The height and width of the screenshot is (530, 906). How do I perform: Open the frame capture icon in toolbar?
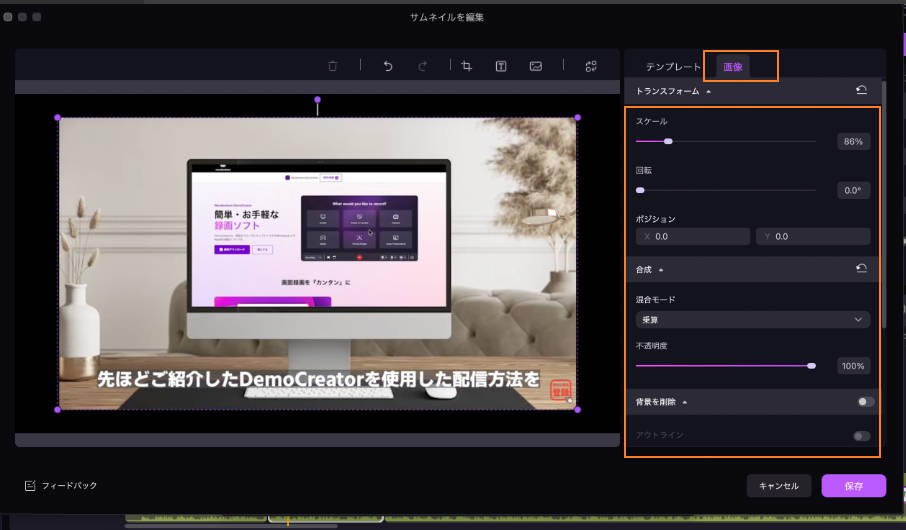(x=591, y=66)
